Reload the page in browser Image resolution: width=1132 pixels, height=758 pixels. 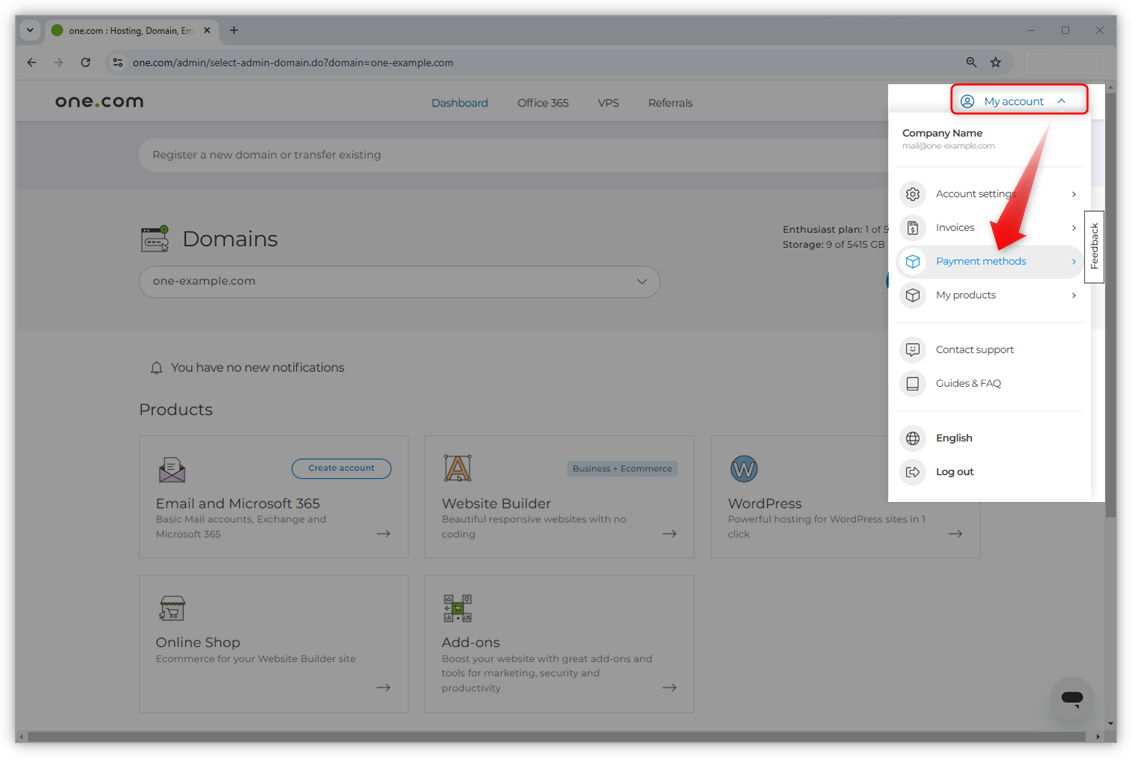[x=86, y=62]
